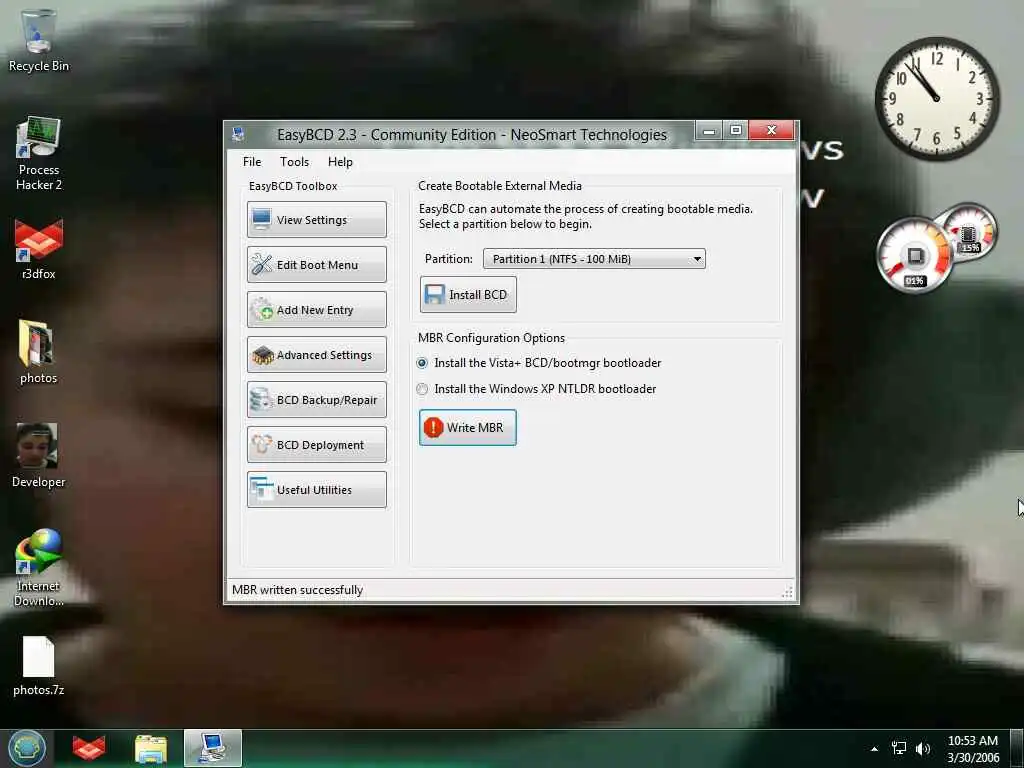
Task: Click the View Settings button
Action: point(317,219)
